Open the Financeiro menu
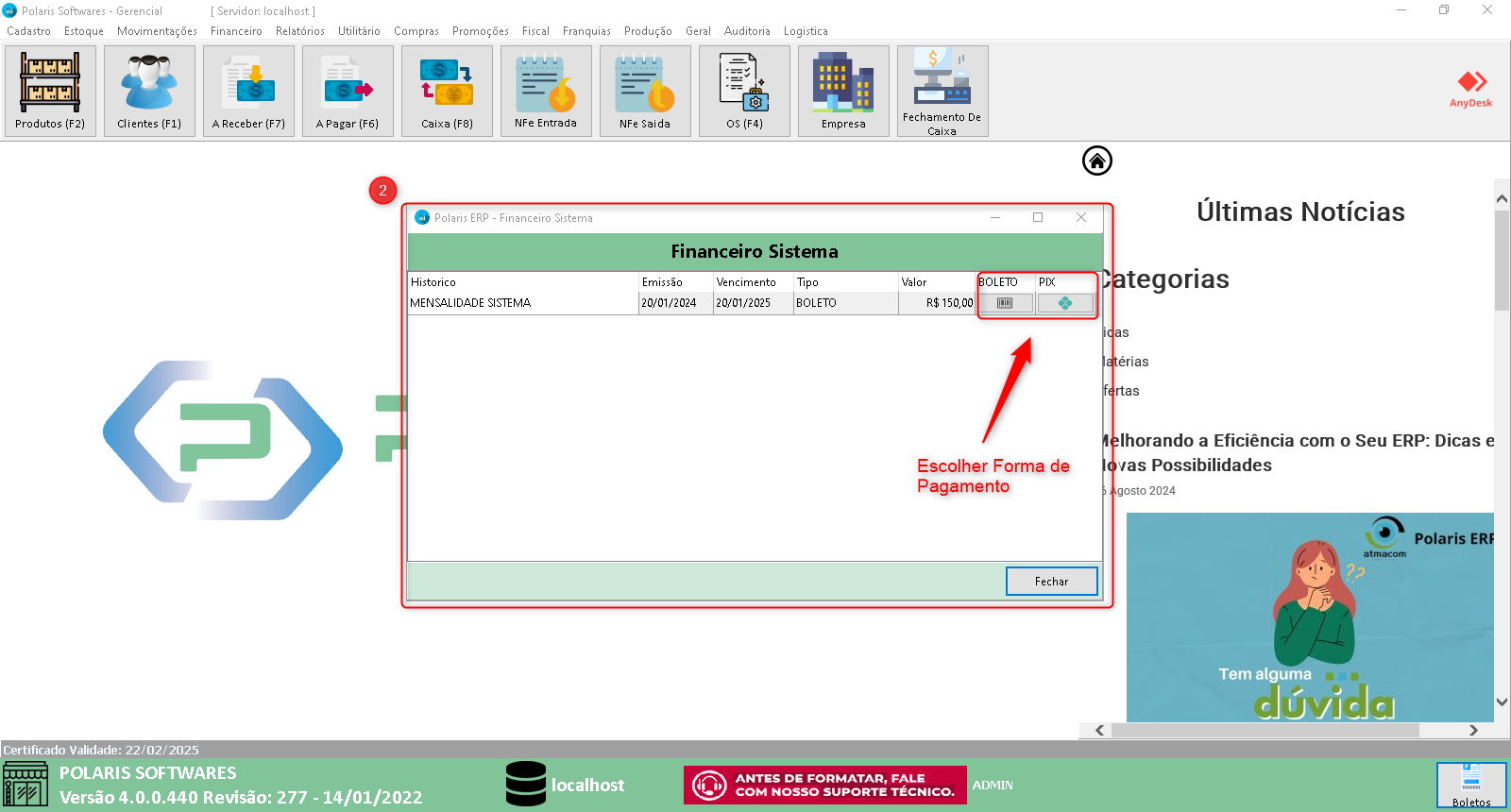The width and height of the screenshot is (1511, 812). coord(236,31)
